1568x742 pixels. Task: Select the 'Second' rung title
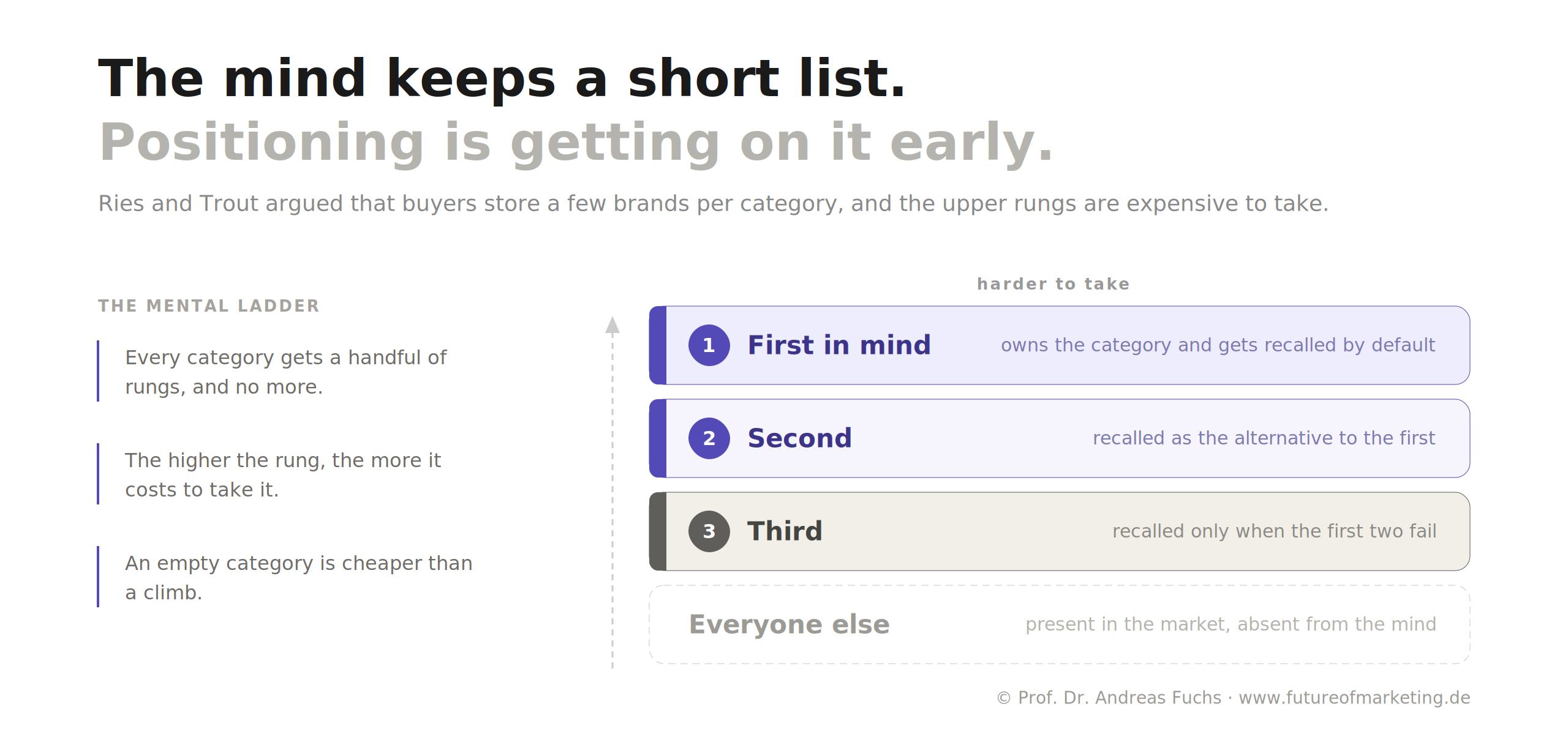point(799,438)
